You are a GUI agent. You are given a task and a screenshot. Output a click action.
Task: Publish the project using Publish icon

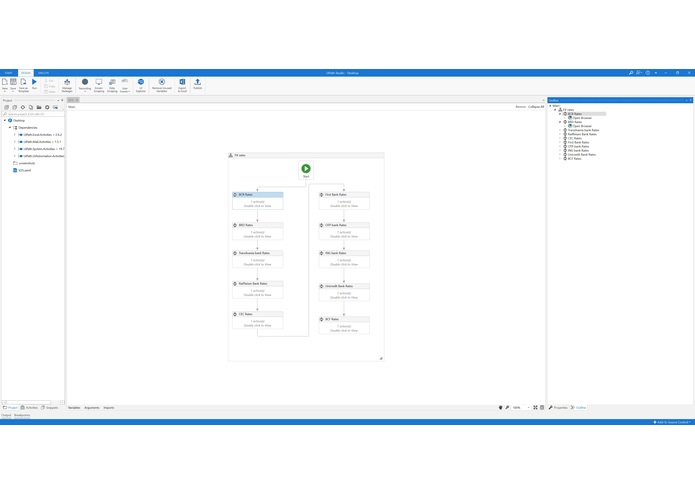(x=198, y=84)
